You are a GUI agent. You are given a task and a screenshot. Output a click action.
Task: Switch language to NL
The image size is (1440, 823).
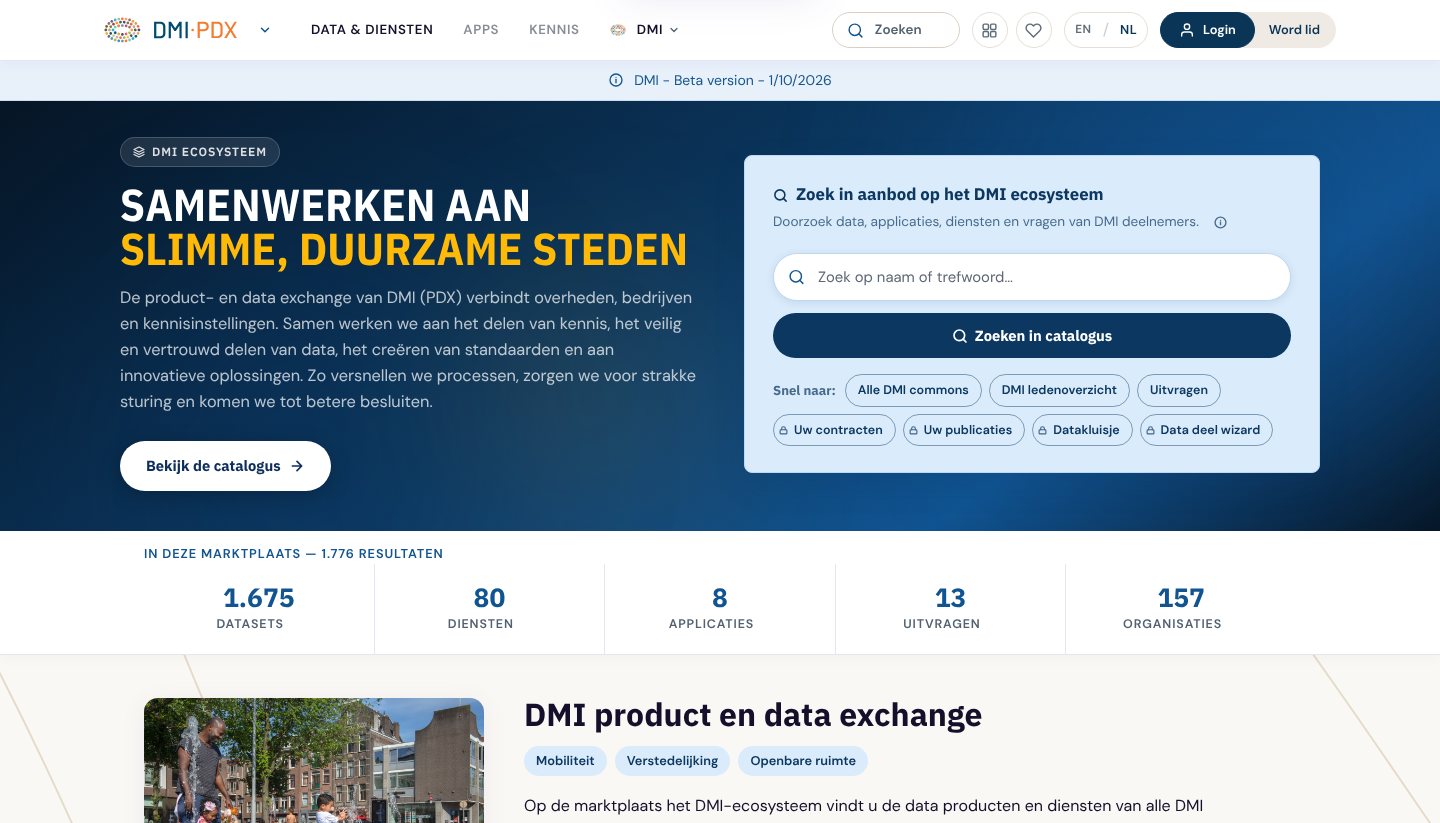[1128, 30]
